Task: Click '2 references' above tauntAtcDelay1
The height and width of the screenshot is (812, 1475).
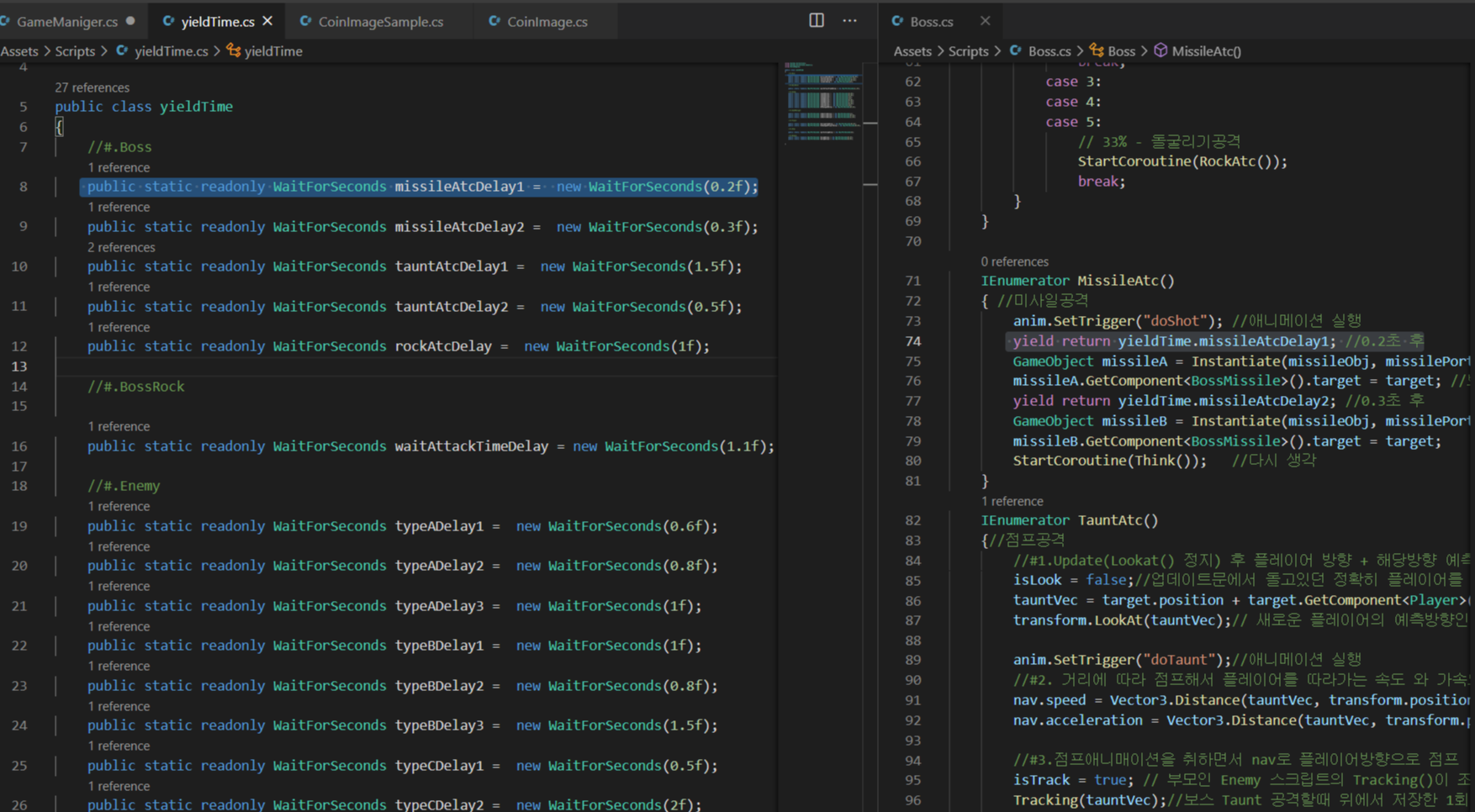Action: [121, 247]
